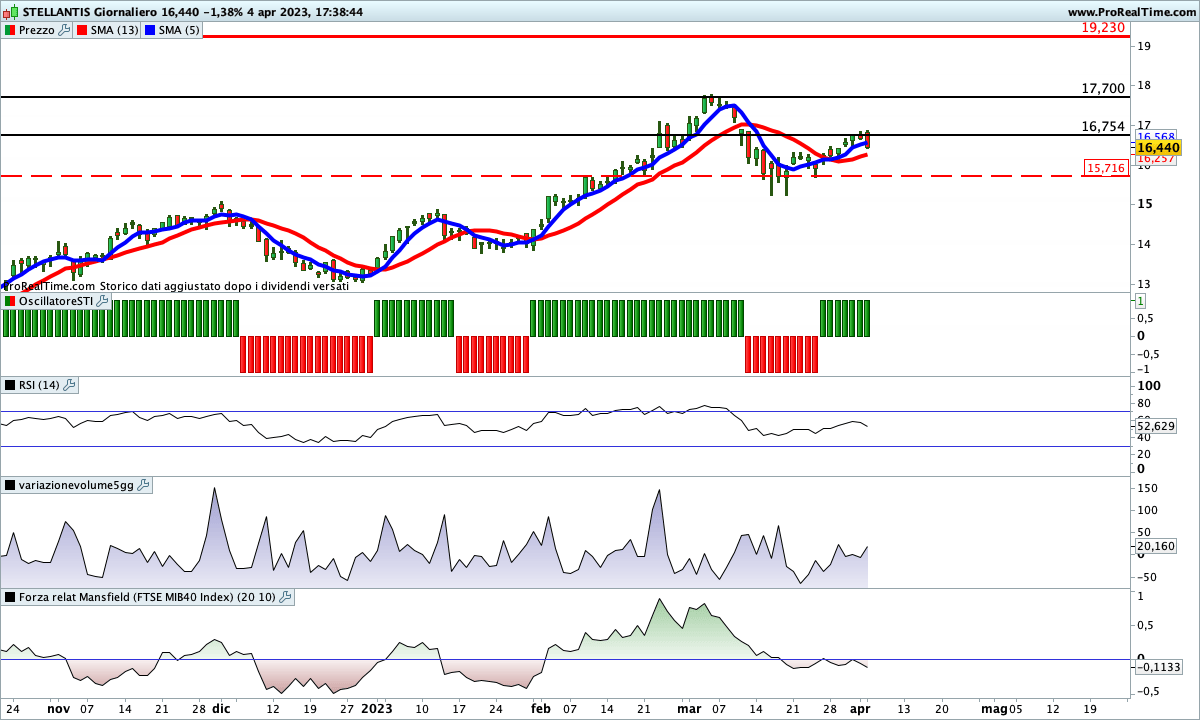Open Prezzo settings wrench icon
The height and width of the screenshot is (720, 1200).
[x=65, y=30]
